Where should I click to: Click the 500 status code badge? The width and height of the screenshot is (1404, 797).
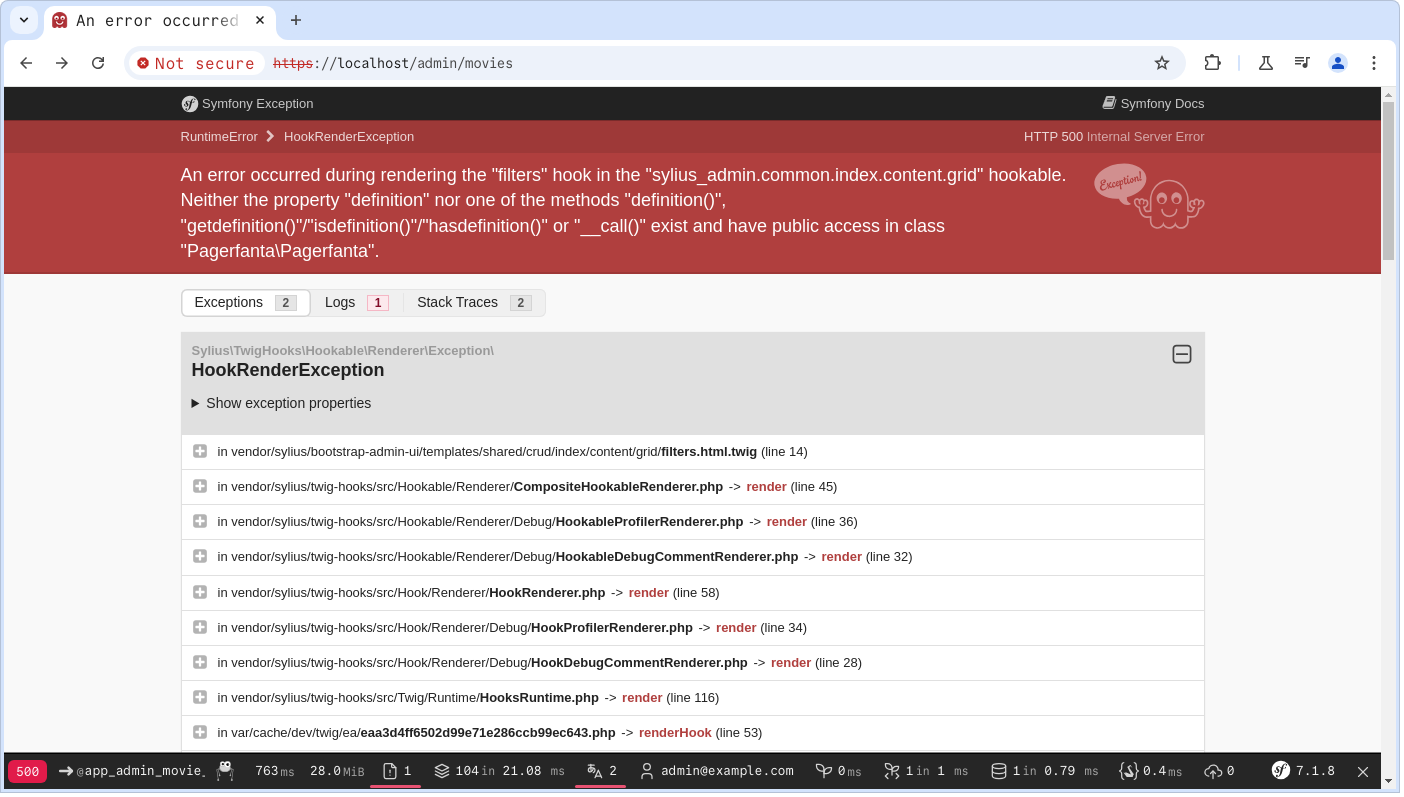(x=27, y=772)
